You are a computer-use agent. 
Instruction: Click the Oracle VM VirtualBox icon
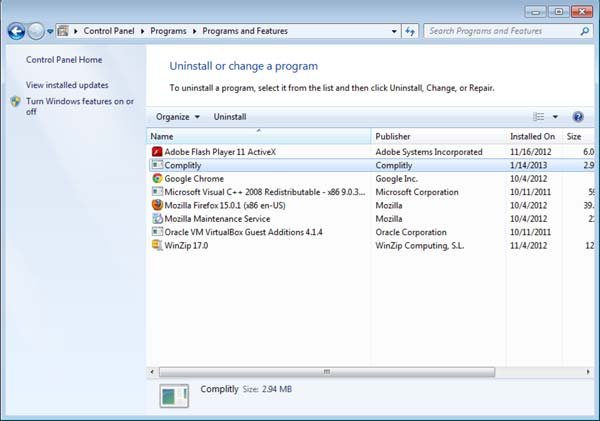157,232
